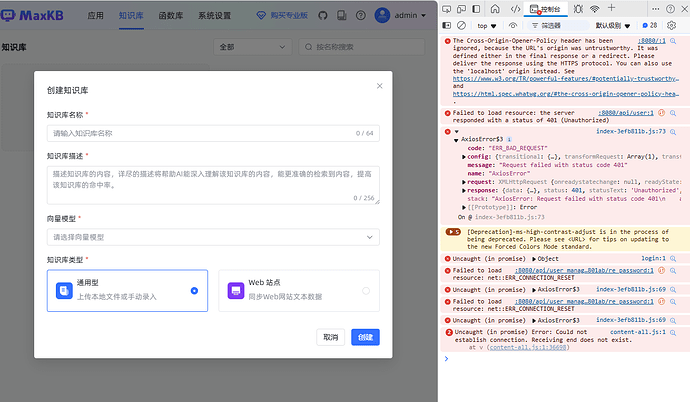This screenshot has height=402, width=690.
Task: Open the login:1 source link
Action: pyautogui.click(x=653, y=259)
